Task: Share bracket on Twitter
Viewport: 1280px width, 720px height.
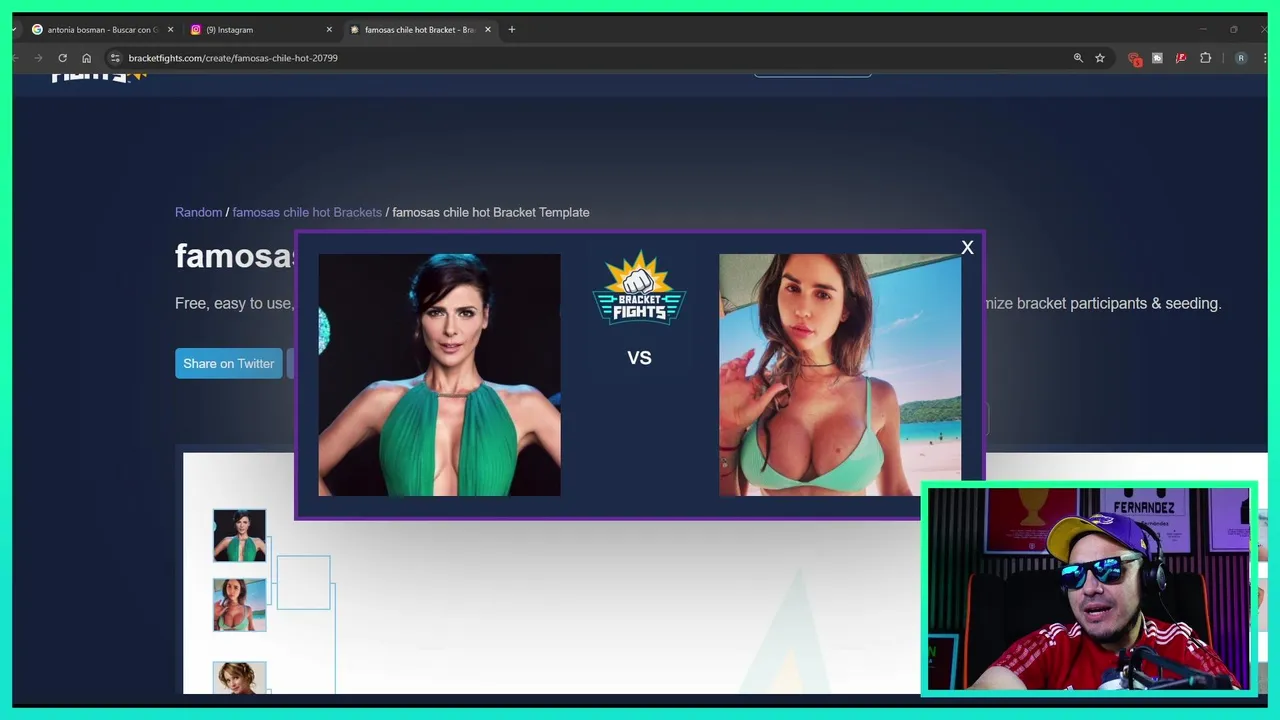Action: pos(228,363)
